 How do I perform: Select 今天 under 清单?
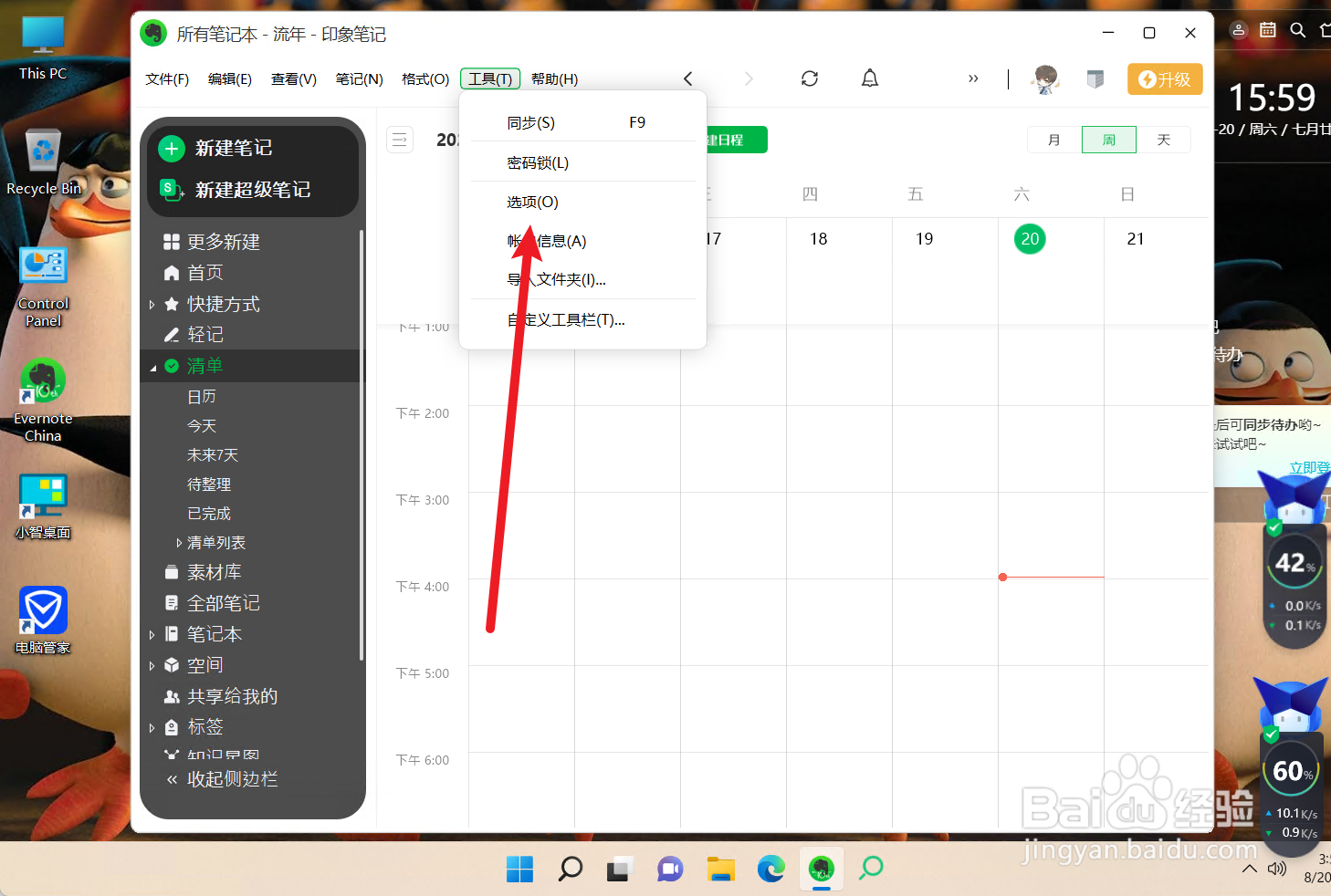pyautogui.click(x=202, y=426)
